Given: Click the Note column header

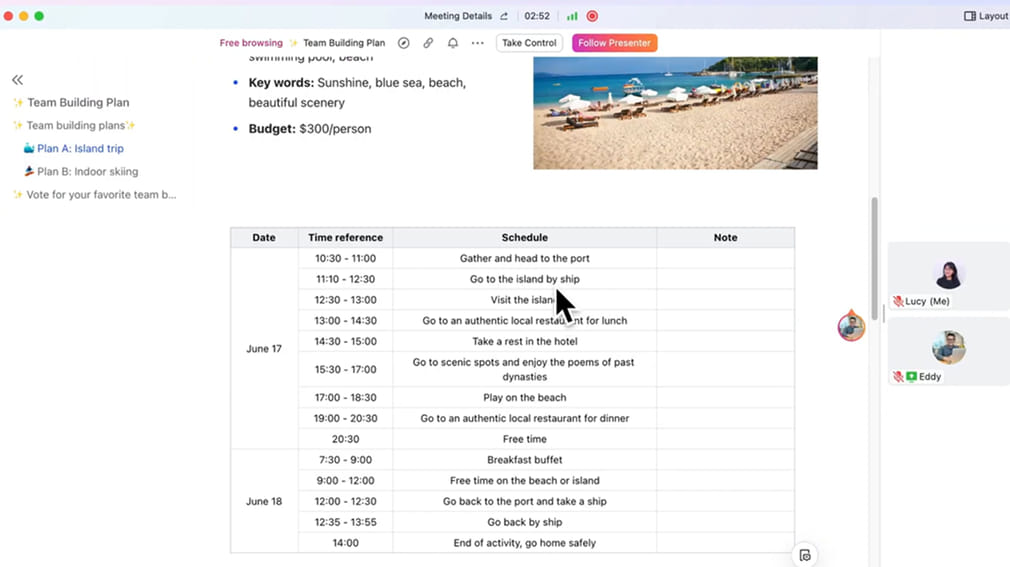Looking at the screenshot, I should click(725, 238).
